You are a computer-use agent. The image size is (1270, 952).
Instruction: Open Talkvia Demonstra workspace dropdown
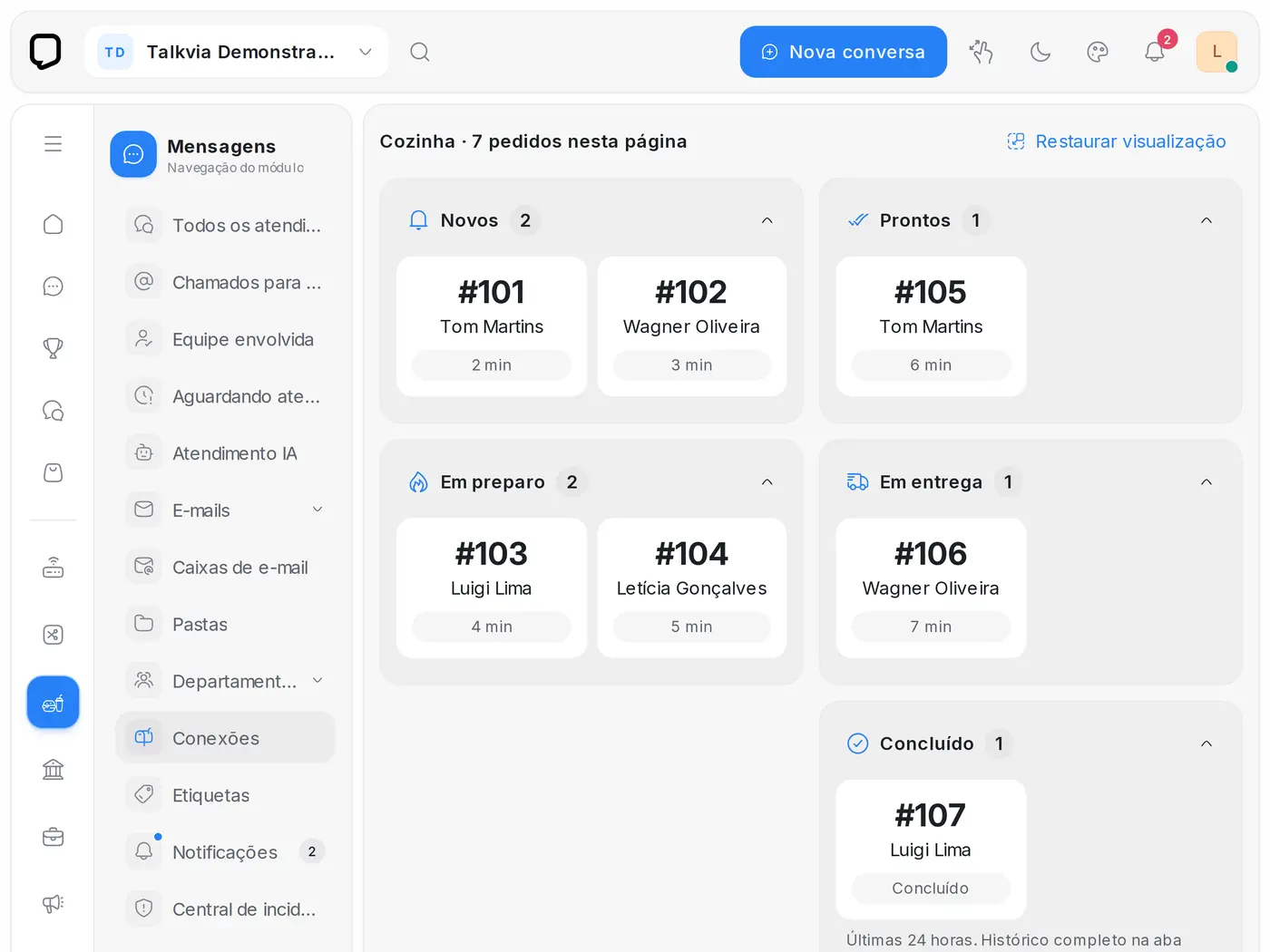click(x=237, y=52)
